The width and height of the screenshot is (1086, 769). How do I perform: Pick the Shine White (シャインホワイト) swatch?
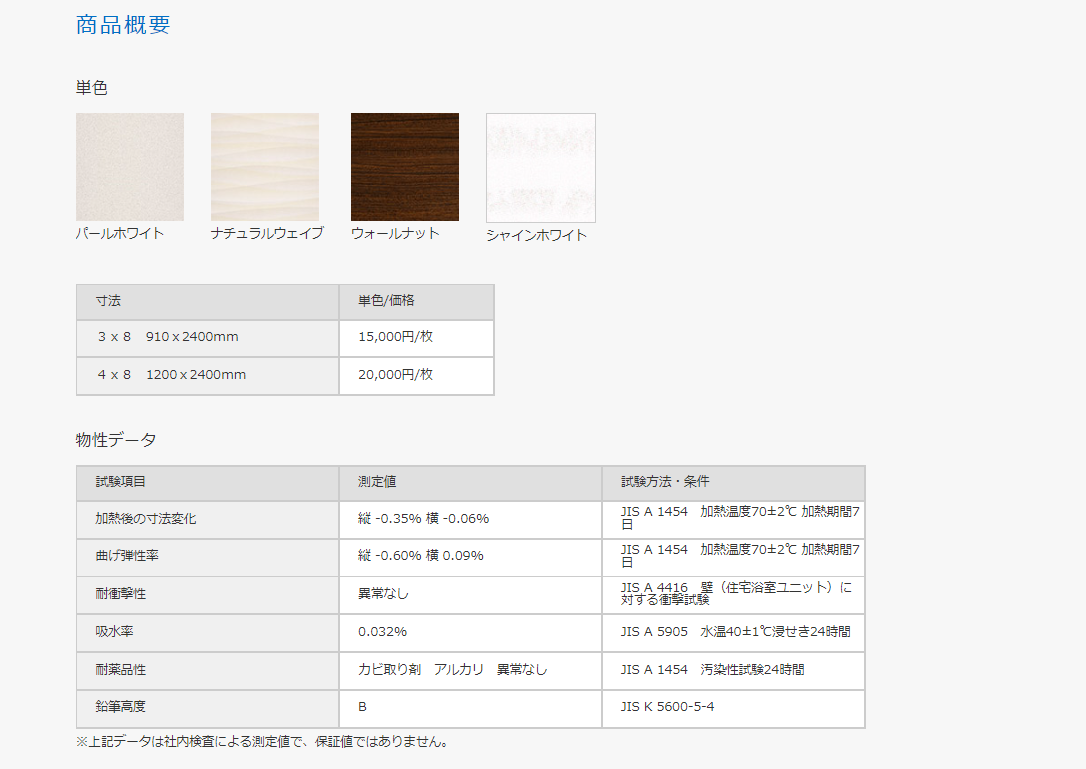(541, 168)
